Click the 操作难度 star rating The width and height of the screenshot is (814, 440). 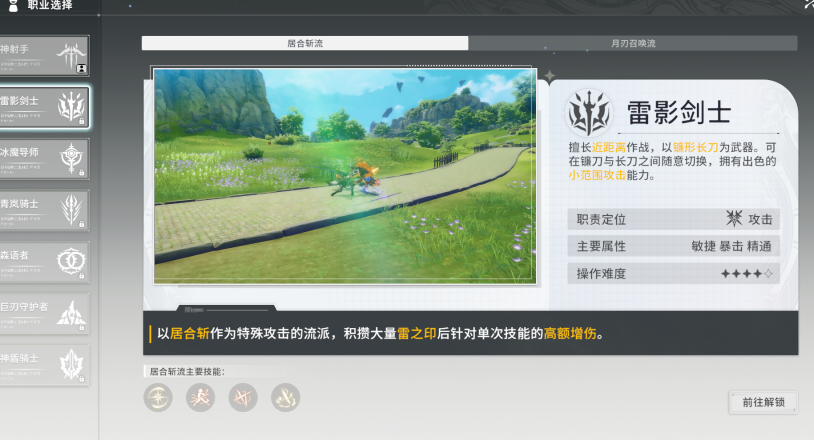point(747,273)
